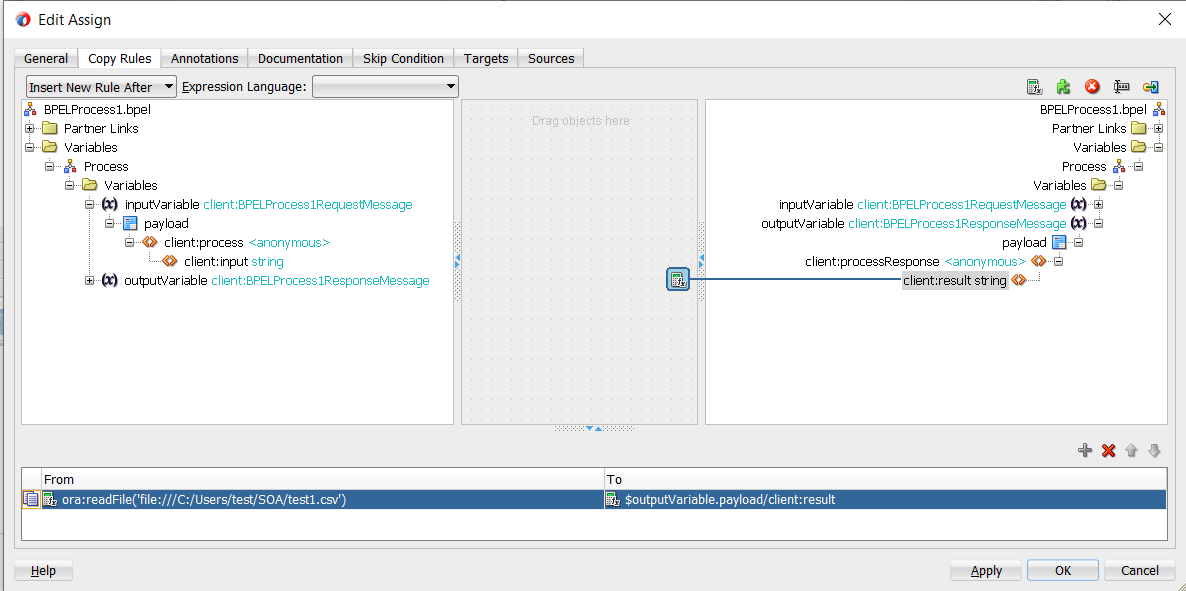Expand outputVariable node in the left tree
This screenshot has height=591, width=1186.
90,281
